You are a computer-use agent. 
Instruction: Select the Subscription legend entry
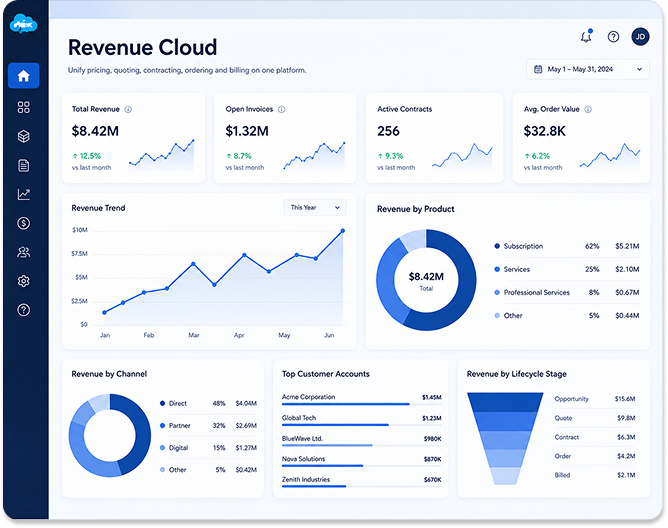[567, 246]
